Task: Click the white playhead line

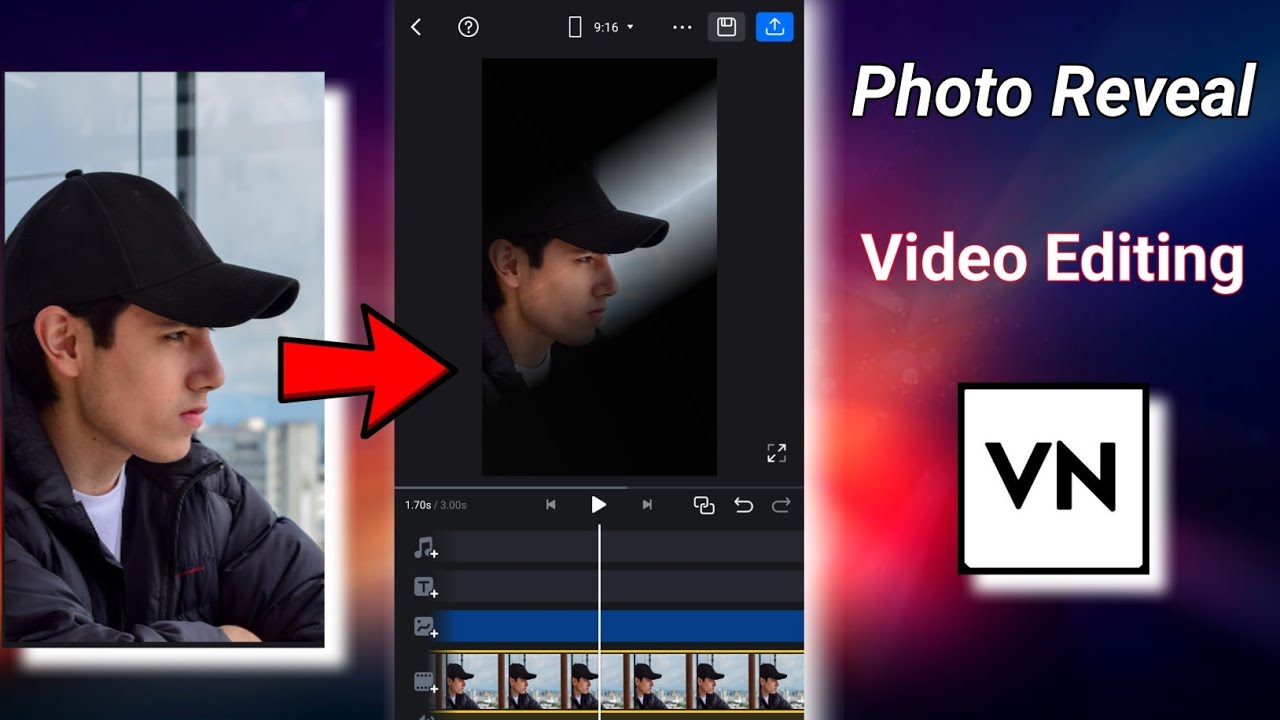Action: [599, 620]
